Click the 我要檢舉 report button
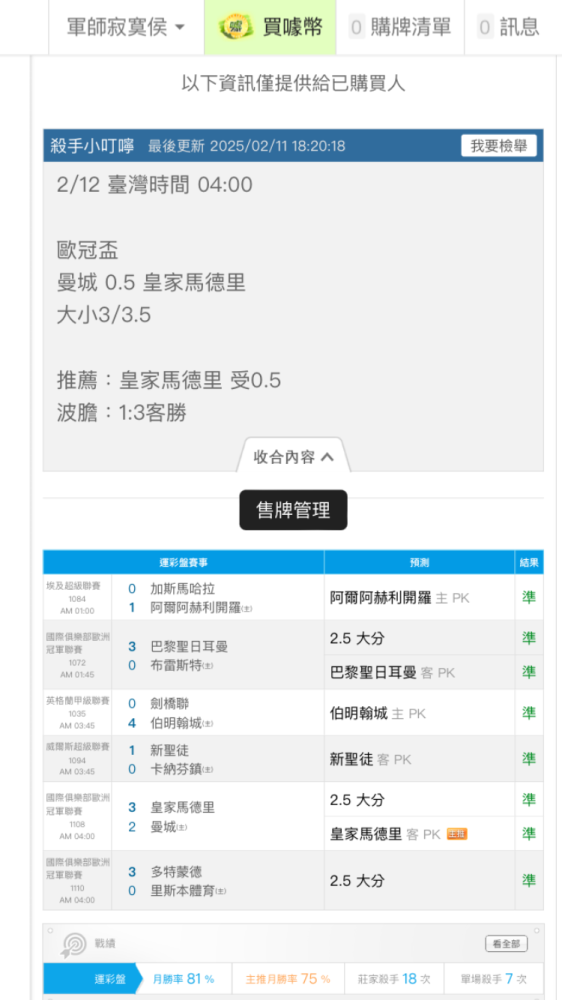This screenshot has width=562, height=1000. click(x=499, y=145)
